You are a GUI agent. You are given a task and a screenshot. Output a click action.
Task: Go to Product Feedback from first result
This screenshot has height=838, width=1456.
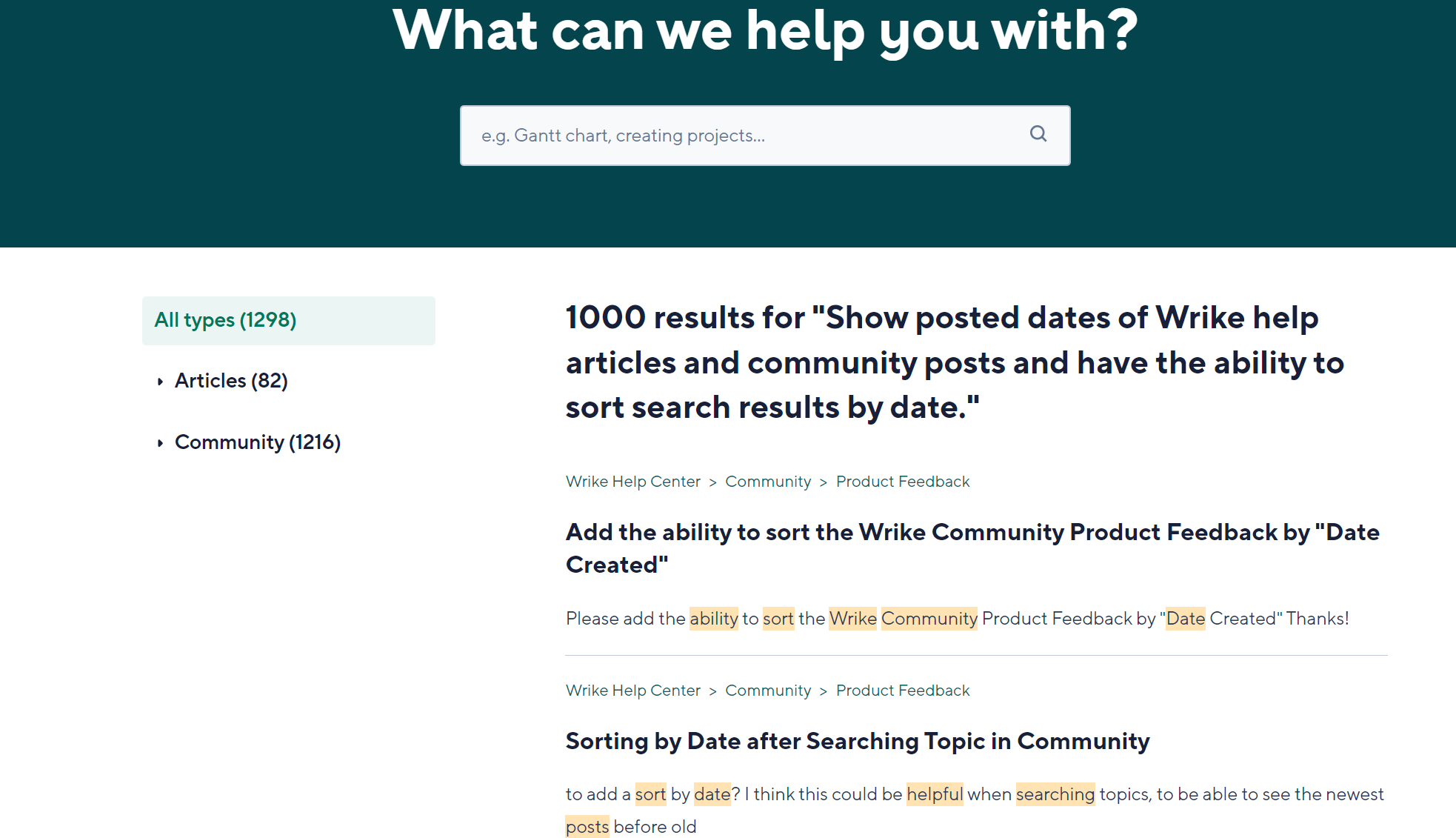(902, 482)
